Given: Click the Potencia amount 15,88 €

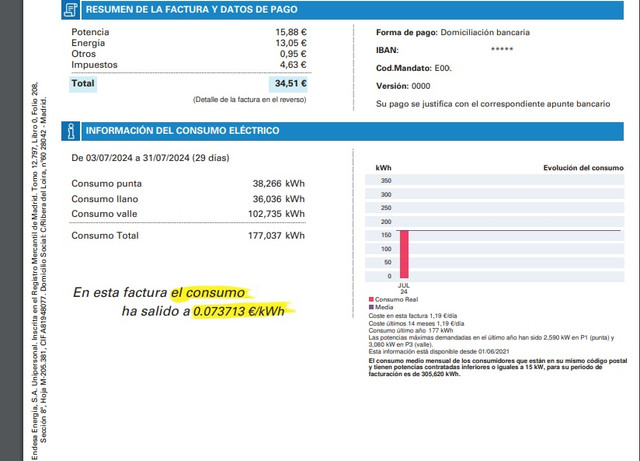Looking at the screenshot, I should (291, 32).
